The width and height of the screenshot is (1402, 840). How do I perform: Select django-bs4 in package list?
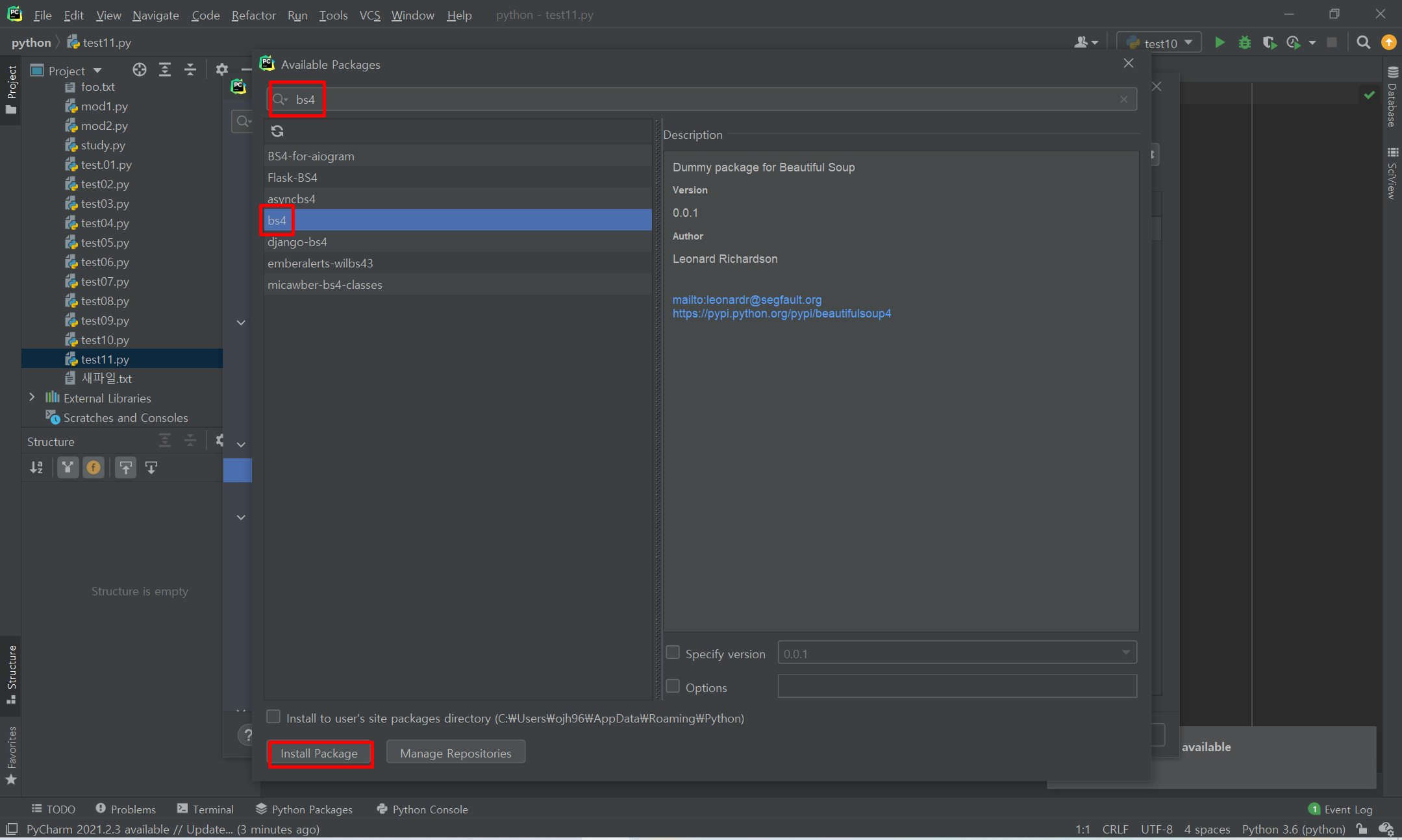[x=297, y=241]
